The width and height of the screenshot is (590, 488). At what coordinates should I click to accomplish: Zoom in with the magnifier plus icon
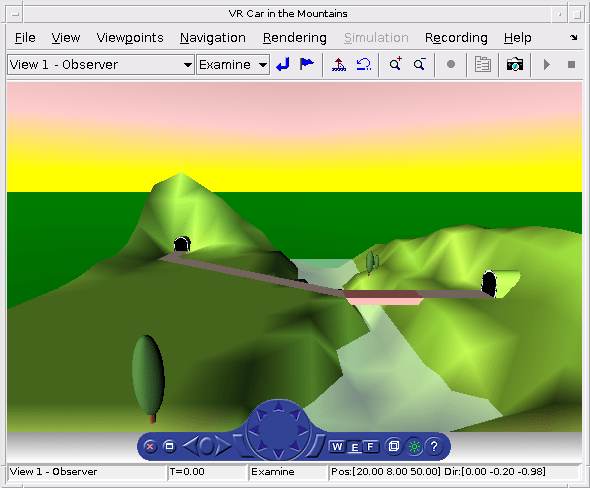[395, 64]
